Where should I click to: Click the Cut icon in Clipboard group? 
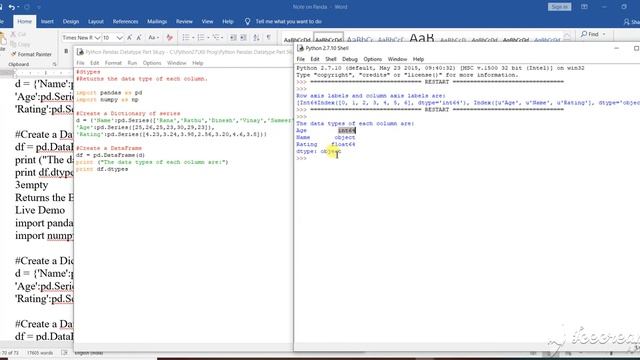13,34
